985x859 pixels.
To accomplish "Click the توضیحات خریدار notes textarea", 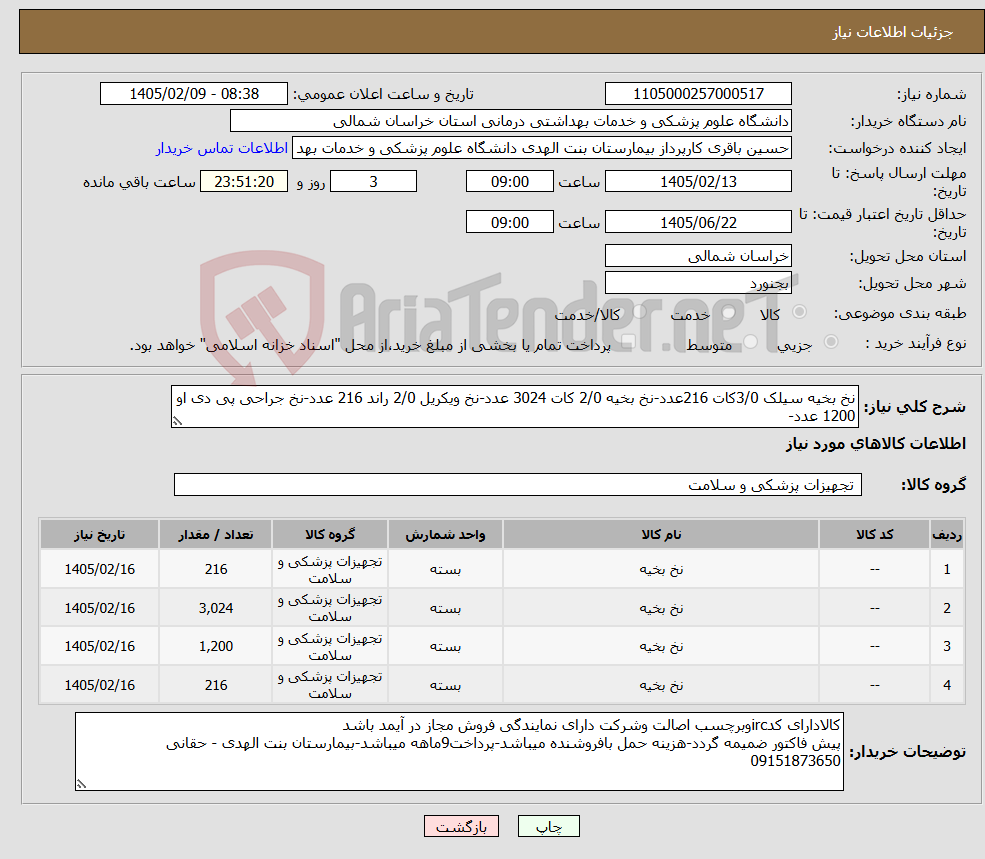I will (x=459, y=752).
